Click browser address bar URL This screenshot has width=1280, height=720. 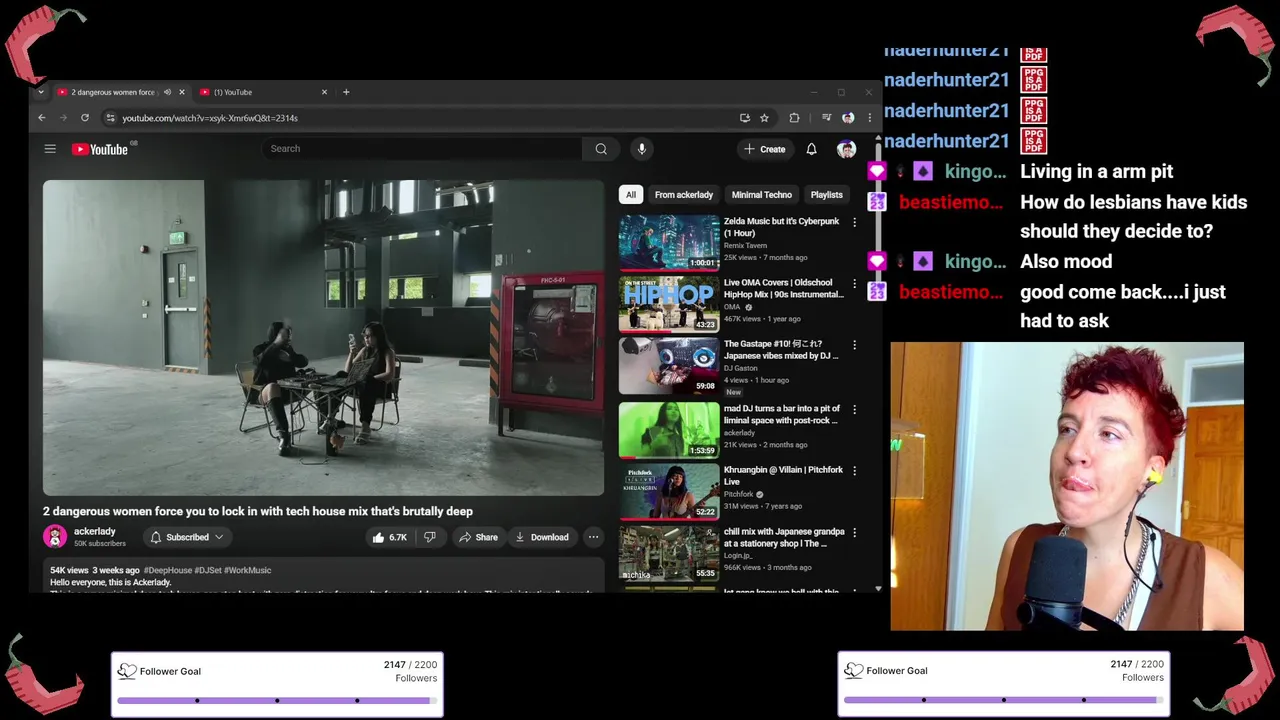click(x=210, y=118)
